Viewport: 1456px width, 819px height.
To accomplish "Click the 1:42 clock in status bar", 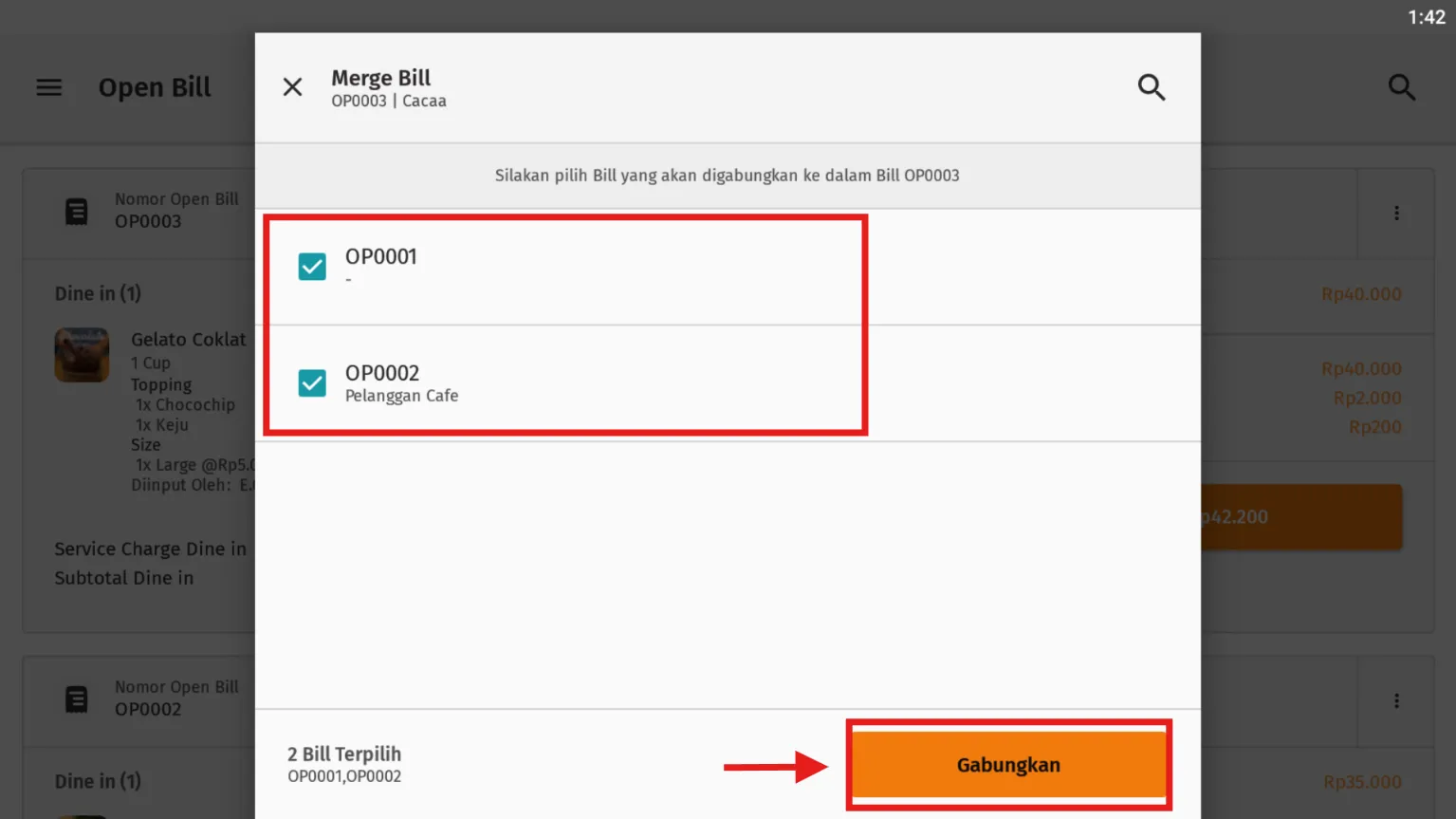I will [x=1426, y=18].
